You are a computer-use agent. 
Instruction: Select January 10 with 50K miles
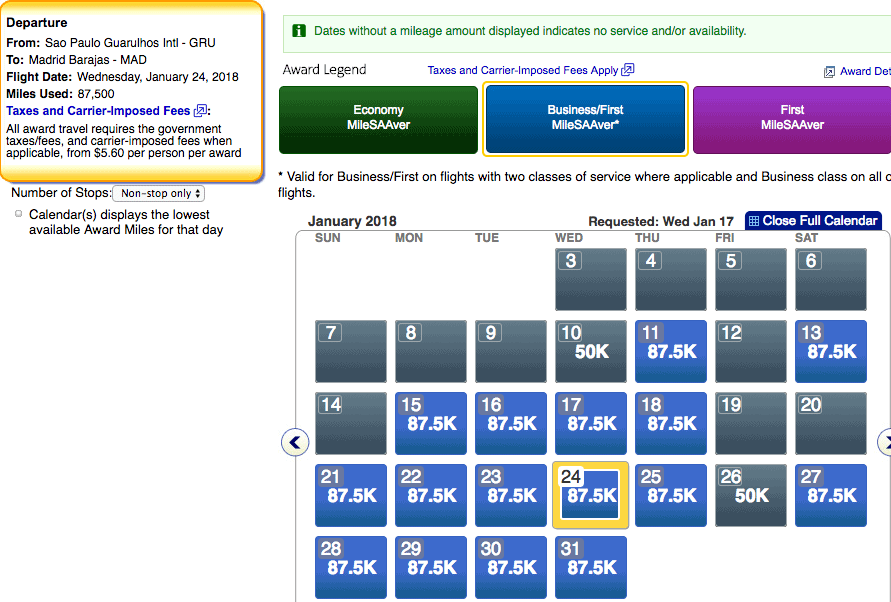[x=591, y=351]
